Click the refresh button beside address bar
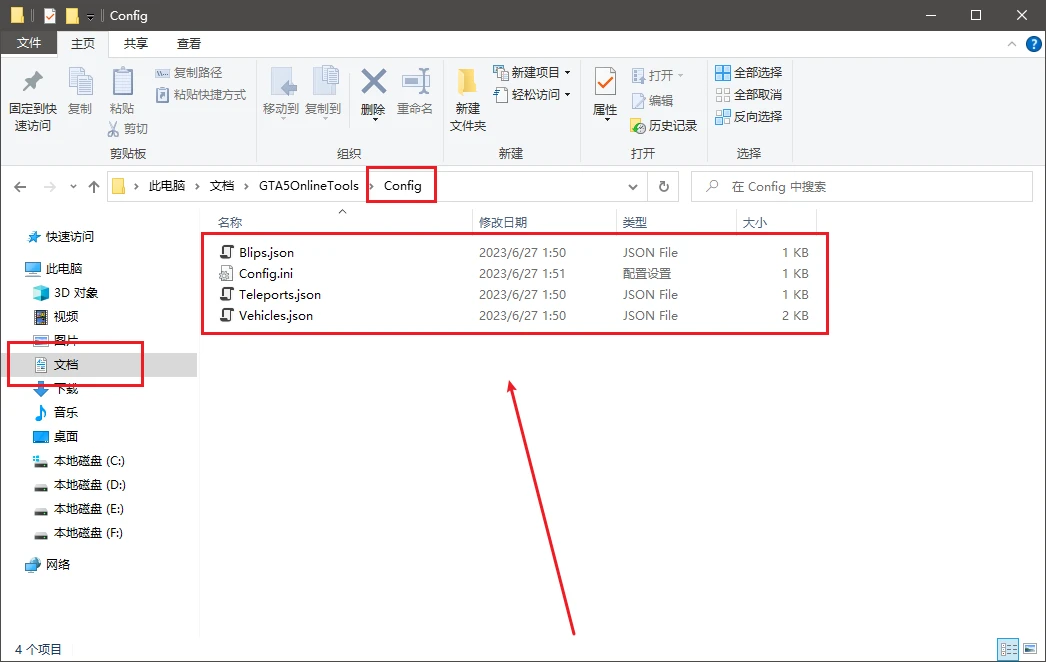This screenshot has width=1046, height=662. tap(663, 186)
